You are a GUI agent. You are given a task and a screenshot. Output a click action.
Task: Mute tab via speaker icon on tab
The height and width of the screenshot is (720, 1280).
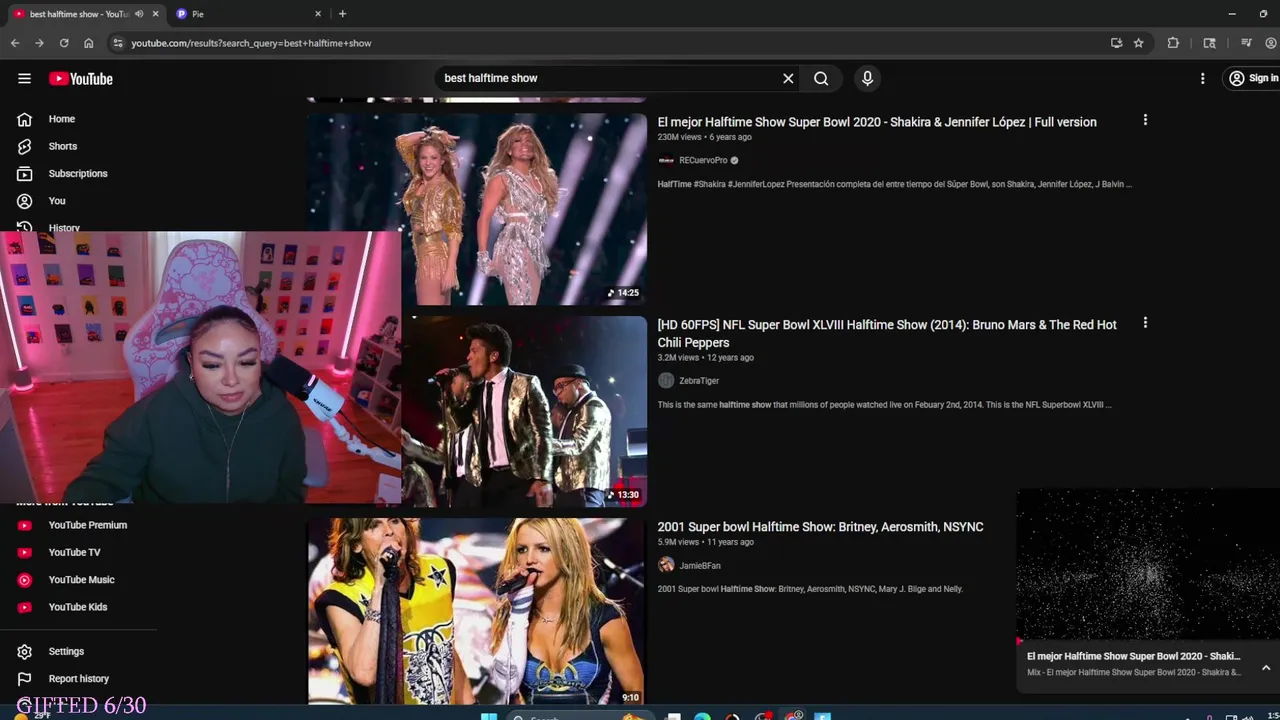(x=139, y=14)
